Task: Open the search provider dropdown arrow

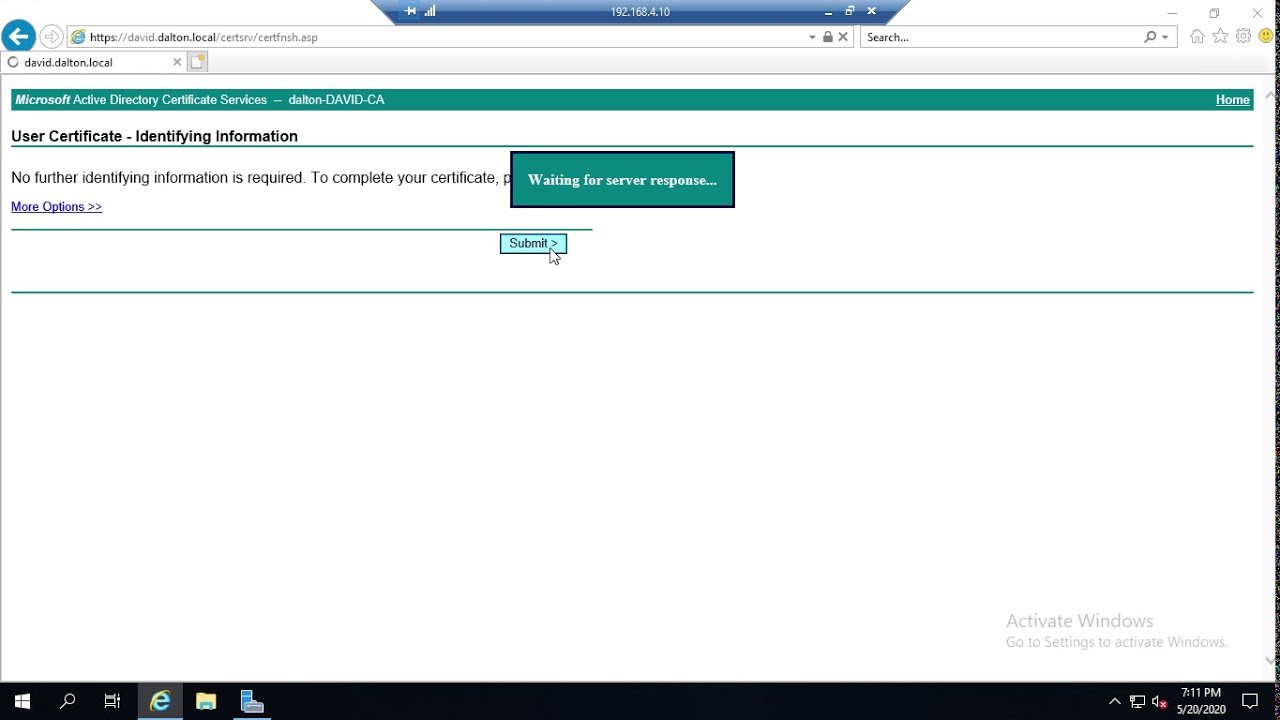Action: [x=1165, y=37]
